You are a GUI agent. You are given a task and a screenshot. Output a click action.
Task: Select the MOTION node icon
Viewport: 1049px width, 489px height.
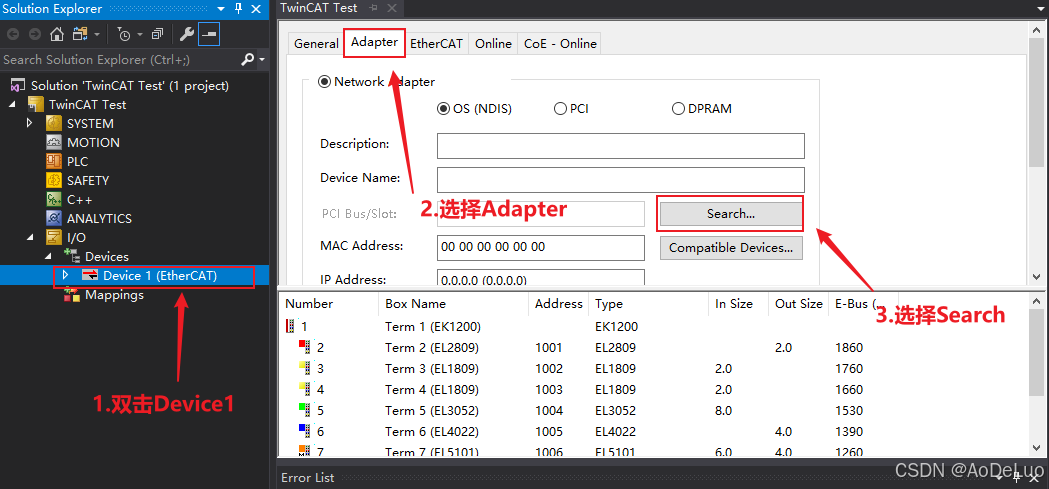pos(54,142)
